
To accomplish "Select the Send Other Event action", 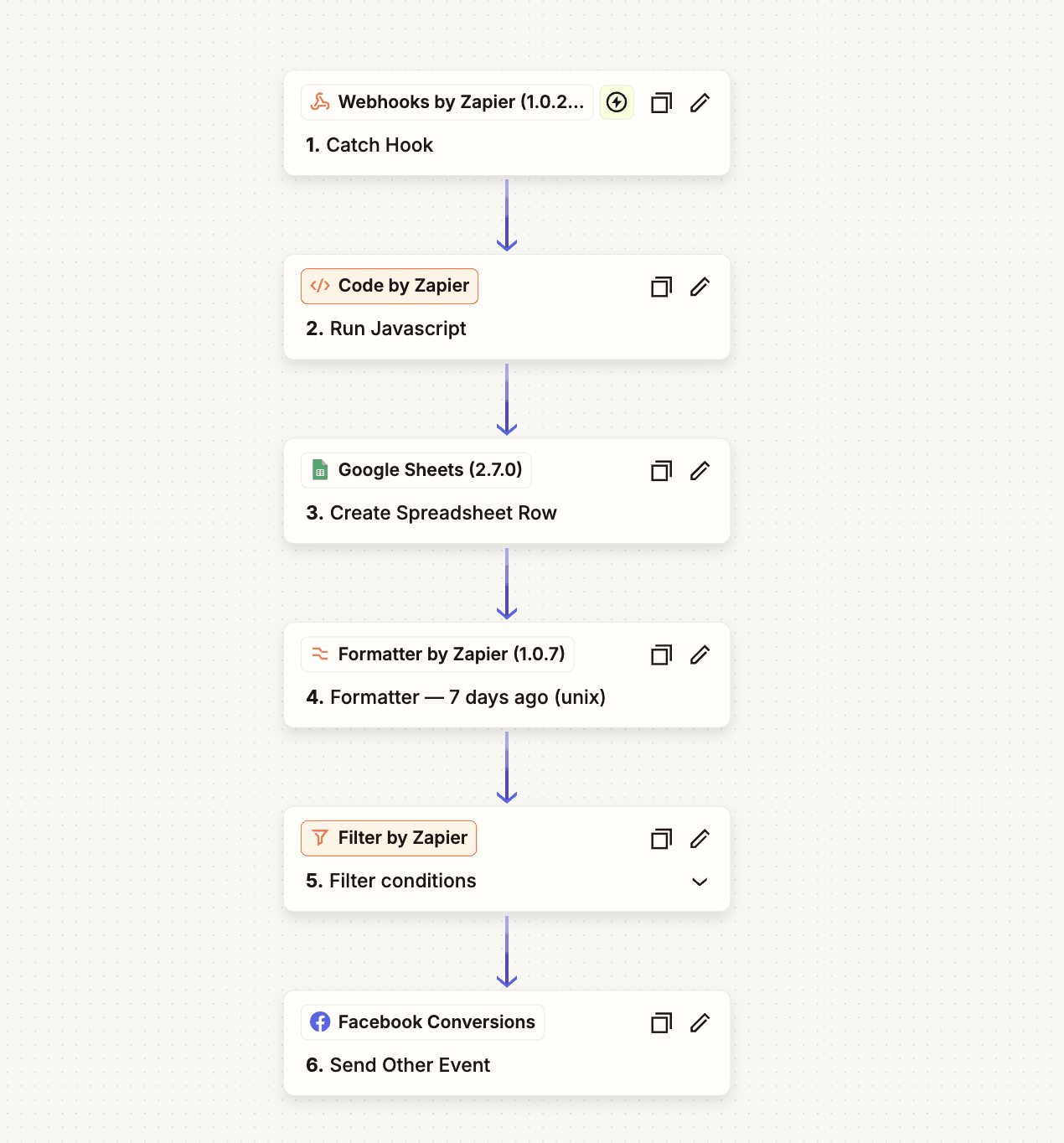I will pos(410,1064).
